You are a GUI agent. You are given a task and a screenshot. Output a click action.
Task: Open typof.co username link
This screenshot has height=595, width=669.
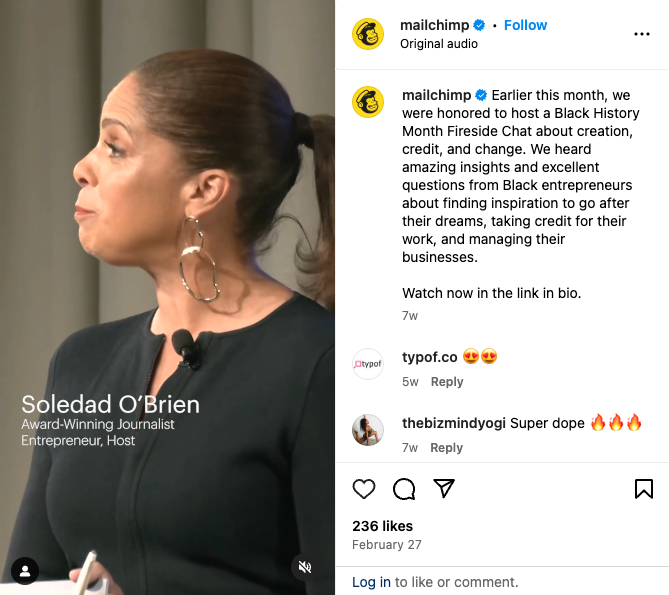[x=429, y=357]
